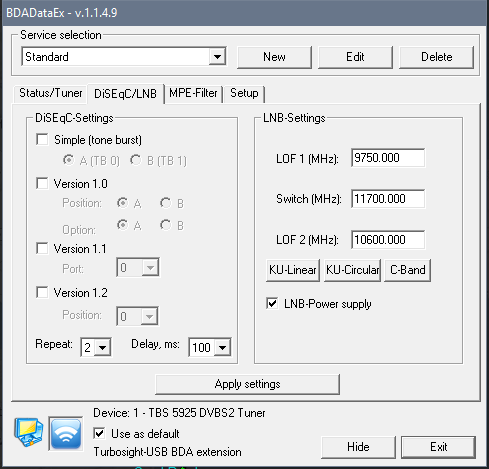Click the Apply settings button
489x469 pixels.
click(248, 384)
